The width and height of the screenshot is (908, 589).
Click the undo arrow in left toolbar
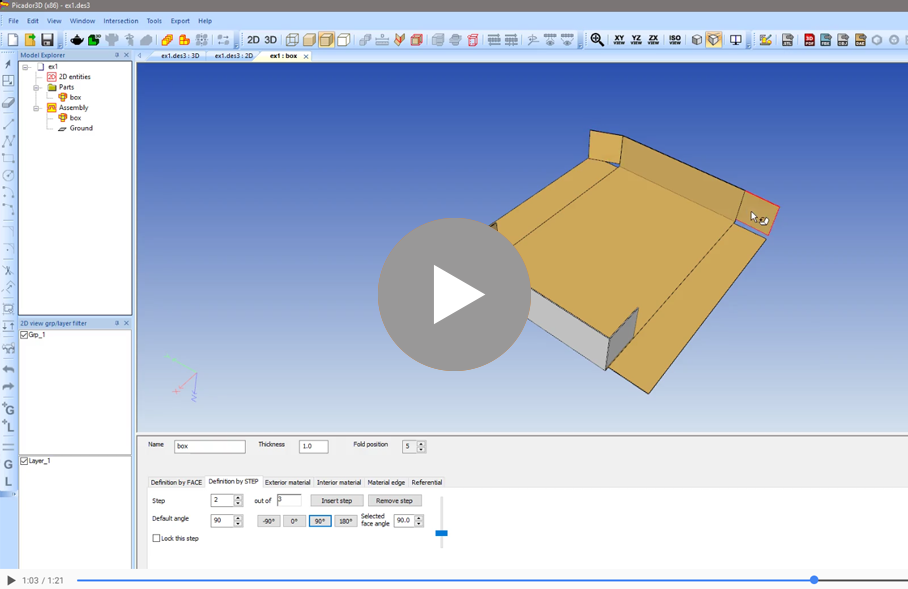8,369
